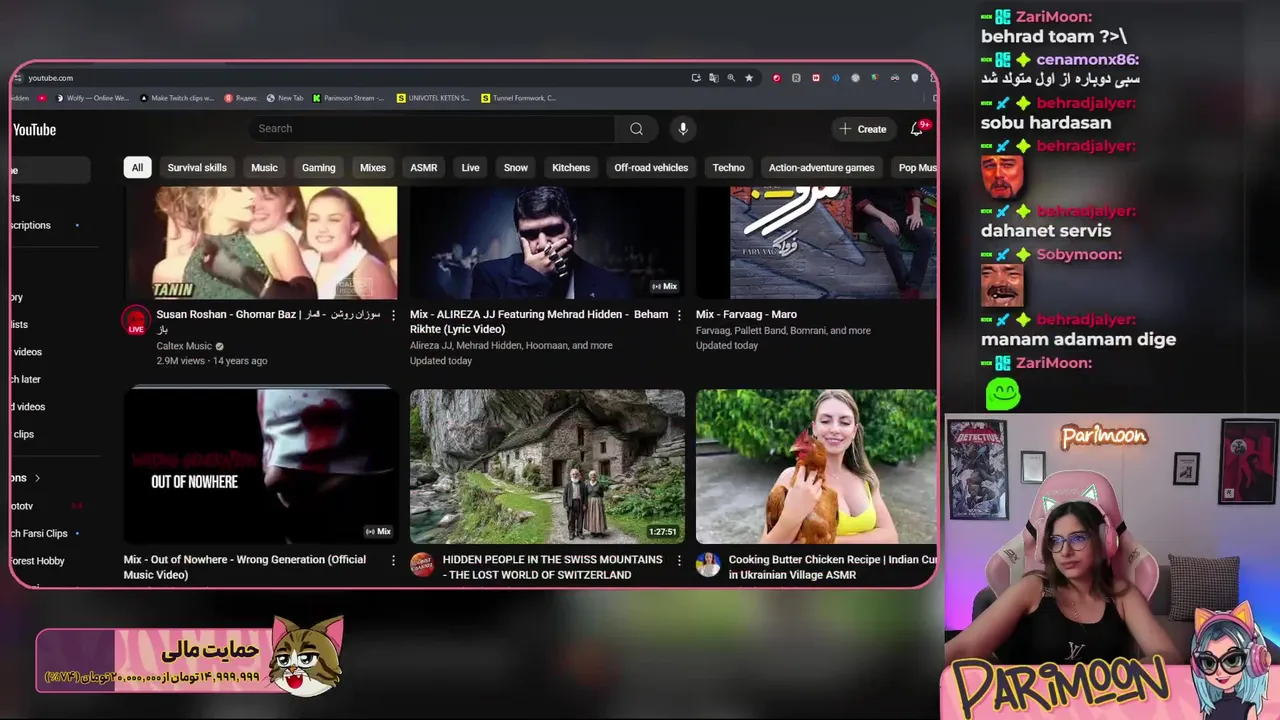This screenshot has height=720, width=1280.
Task: Open more options for Hidden People video
Action: 679,561
